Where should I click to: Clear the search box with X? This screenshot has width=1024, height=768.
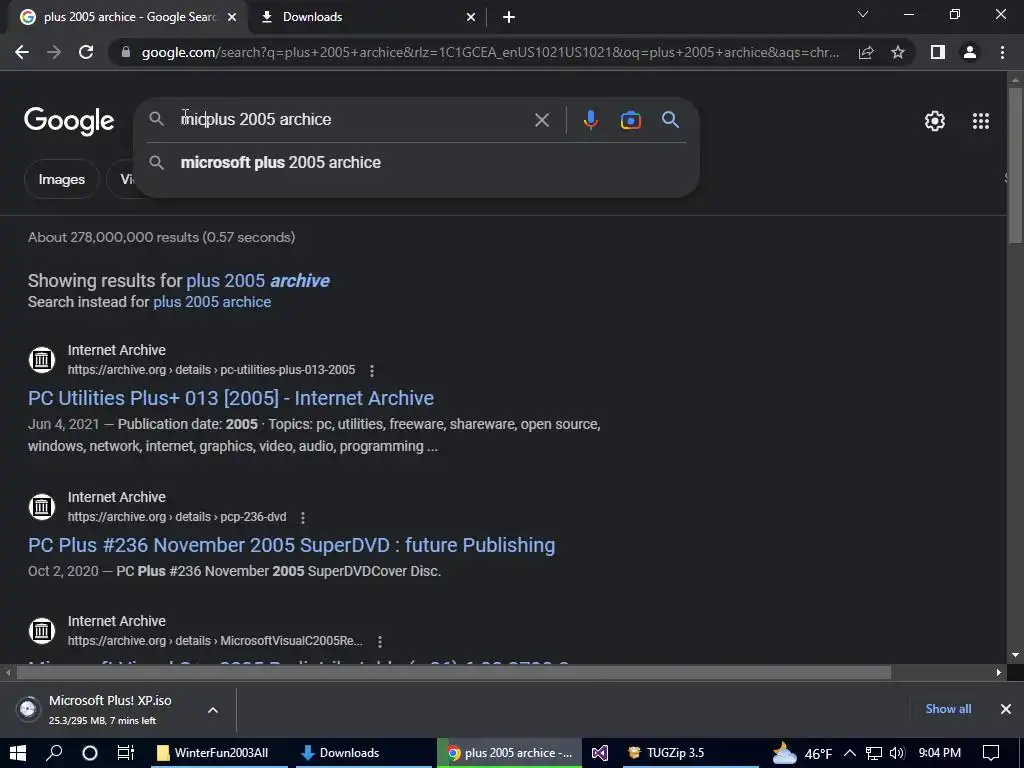[x=541, y=120]
